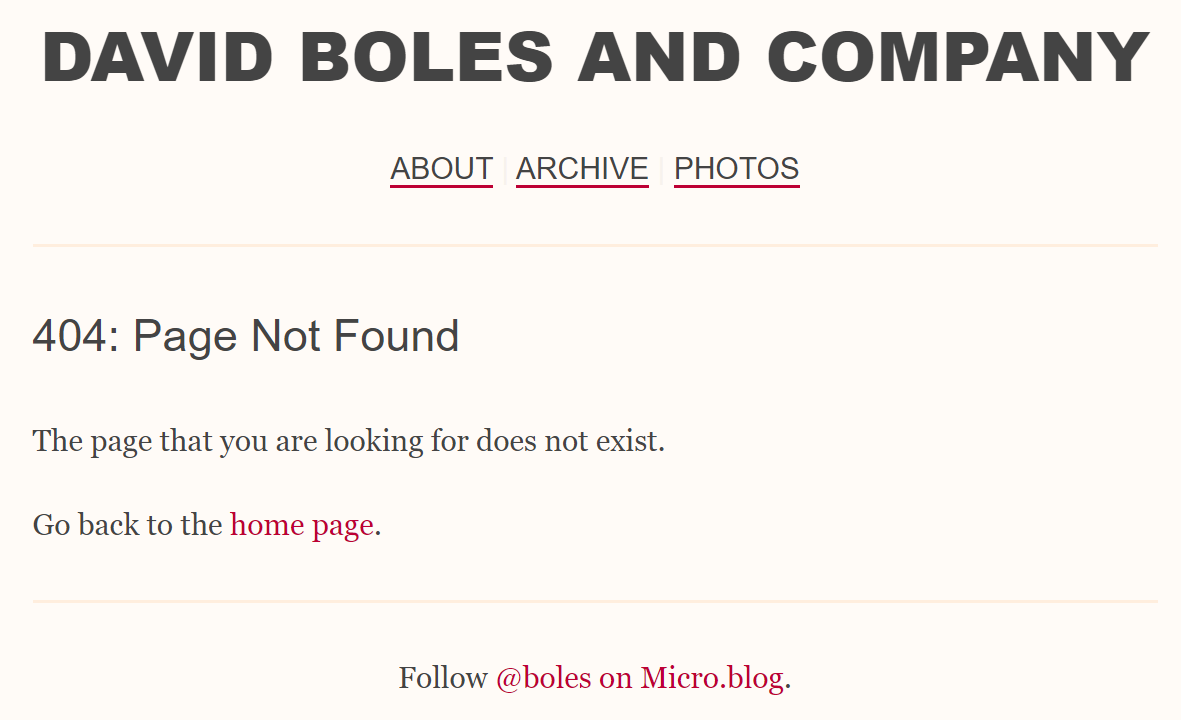Click the "Go back to the" text

[x=127, y=525]
